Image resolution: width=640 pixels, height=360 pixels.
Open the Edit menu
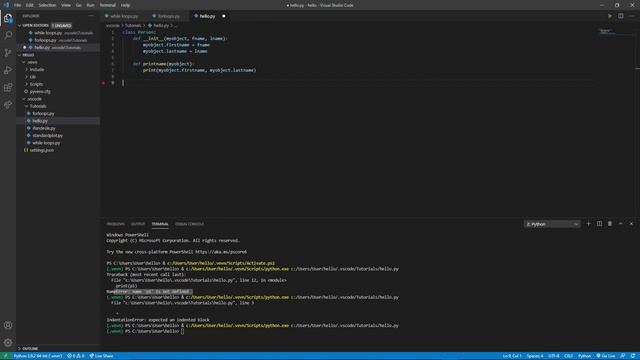(30, 5)
